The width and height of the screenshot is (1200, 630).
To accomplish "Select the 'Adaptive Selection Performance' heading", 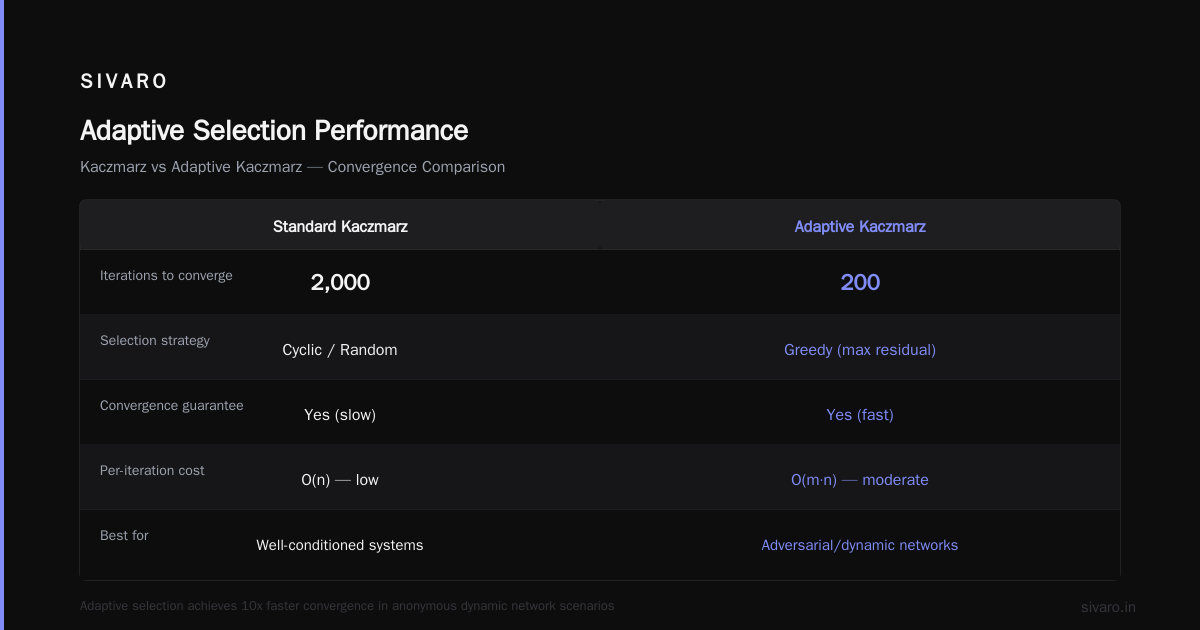I will [274, 130].
